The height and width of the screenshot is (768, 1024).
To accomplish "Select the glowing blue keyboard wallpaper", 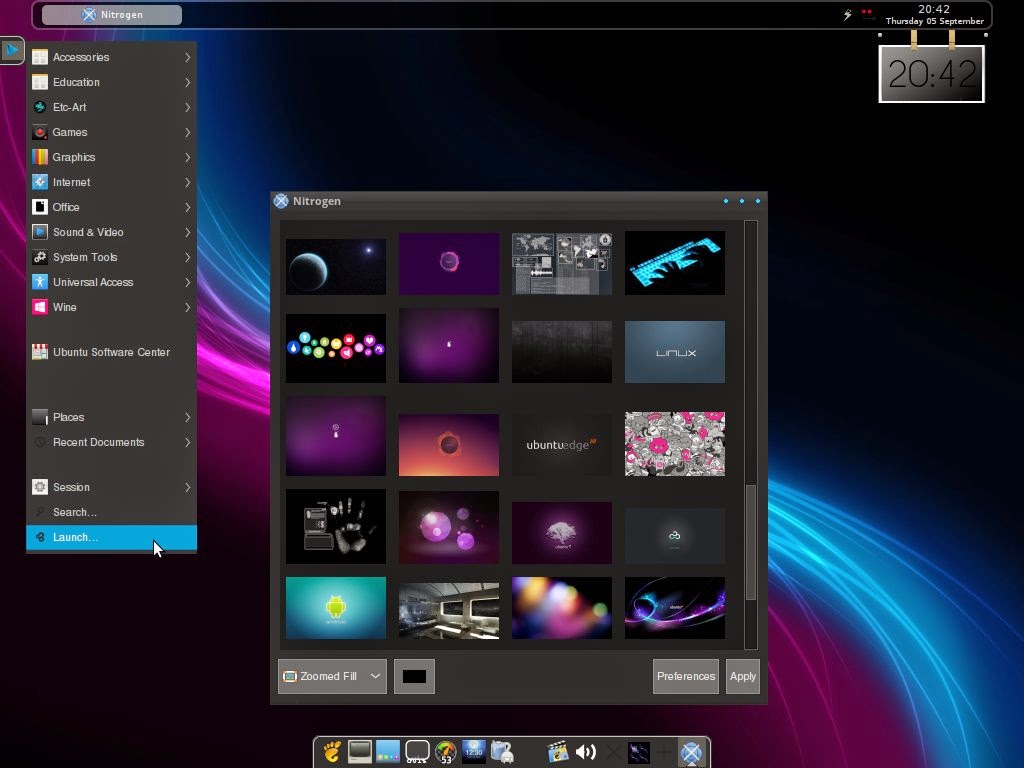I will (675, 263).
